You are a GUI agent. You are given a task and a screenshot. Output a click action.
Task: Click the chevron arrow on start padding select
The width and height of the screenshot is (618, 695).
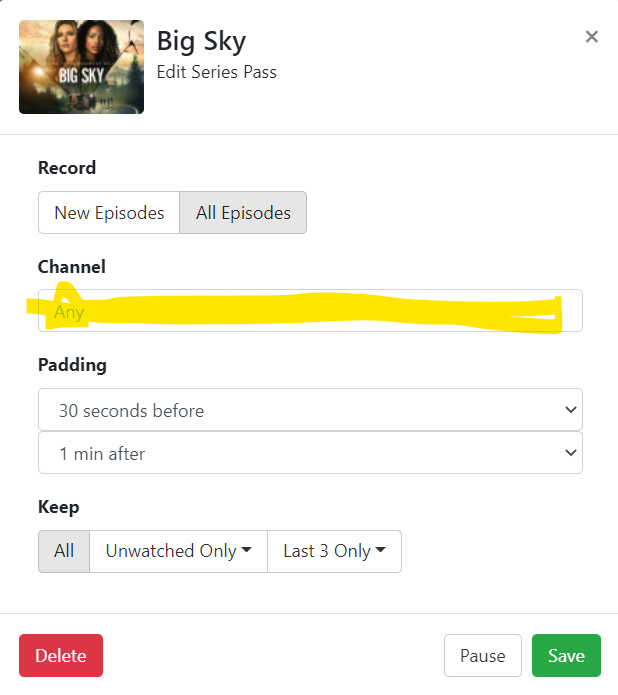tap(570, 410)
